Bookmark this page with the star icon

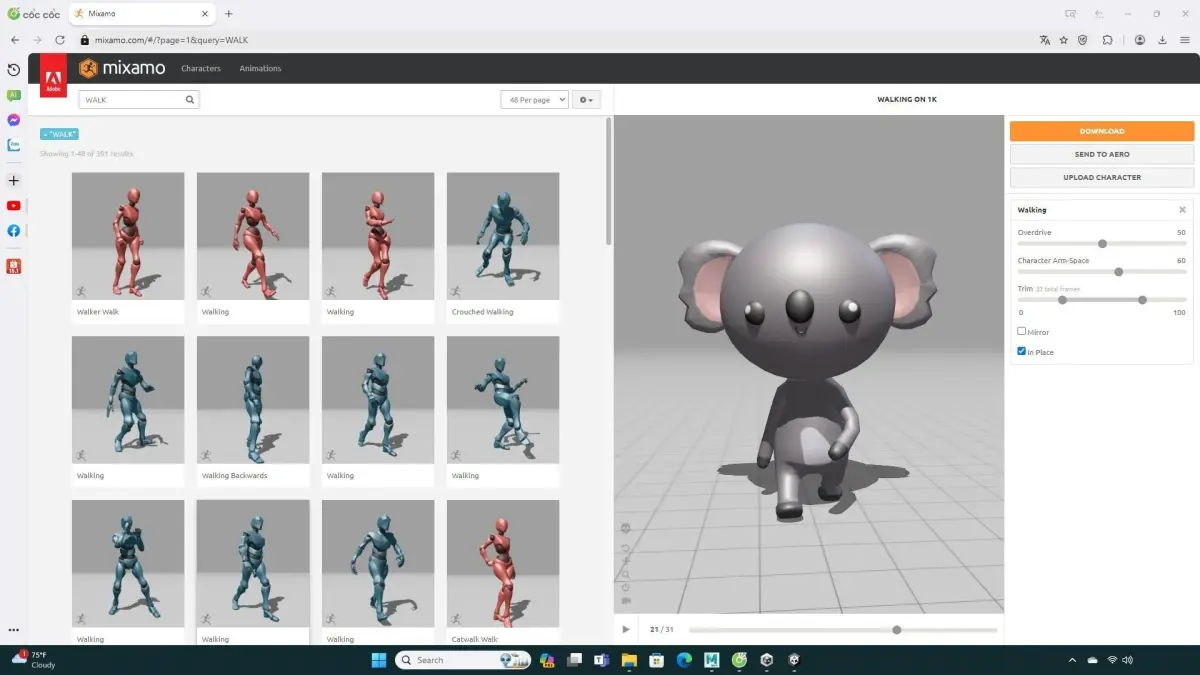click(1064, 40)
